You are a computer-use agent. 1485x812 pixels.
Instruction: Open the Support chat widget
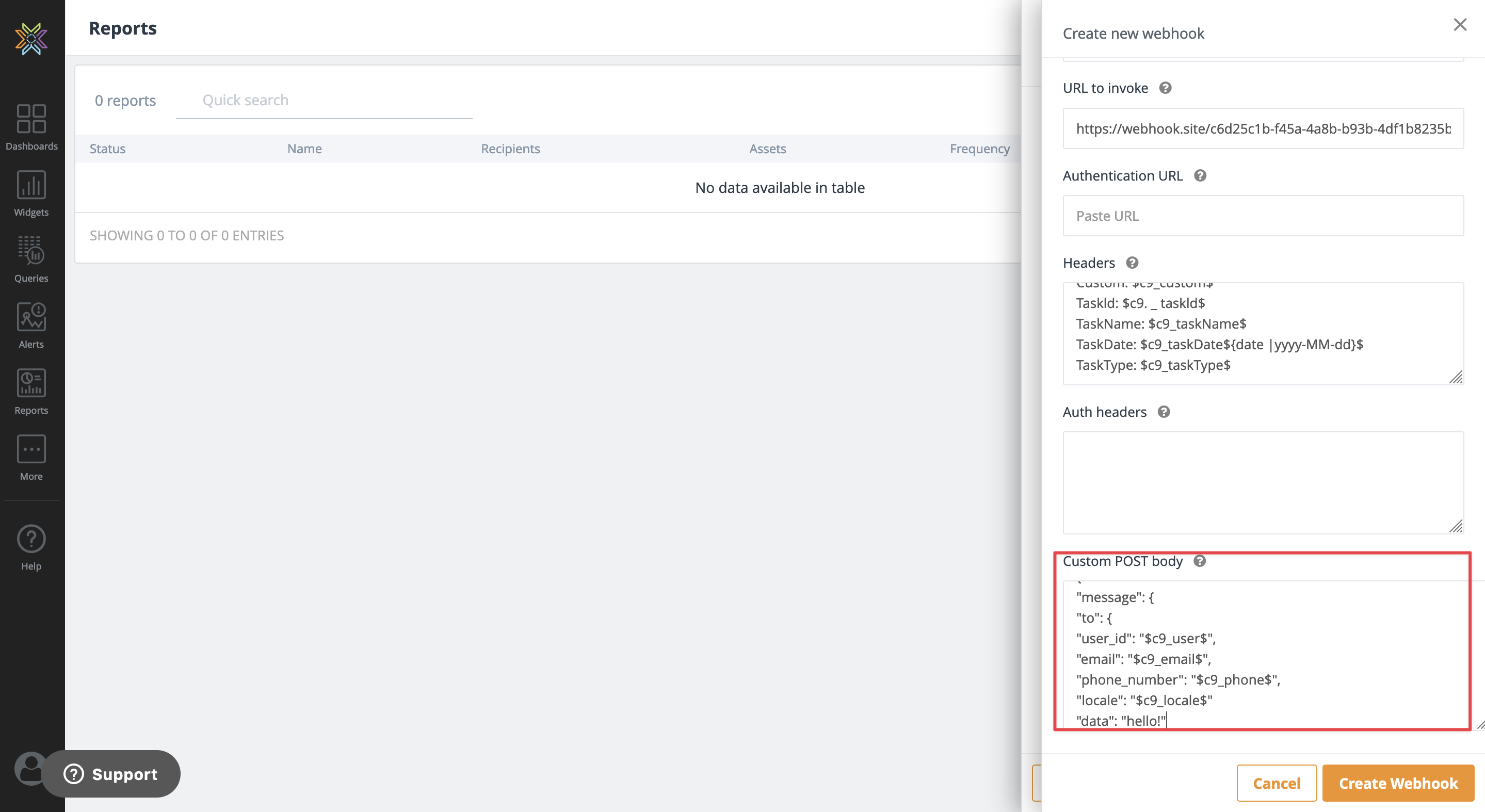111,774
